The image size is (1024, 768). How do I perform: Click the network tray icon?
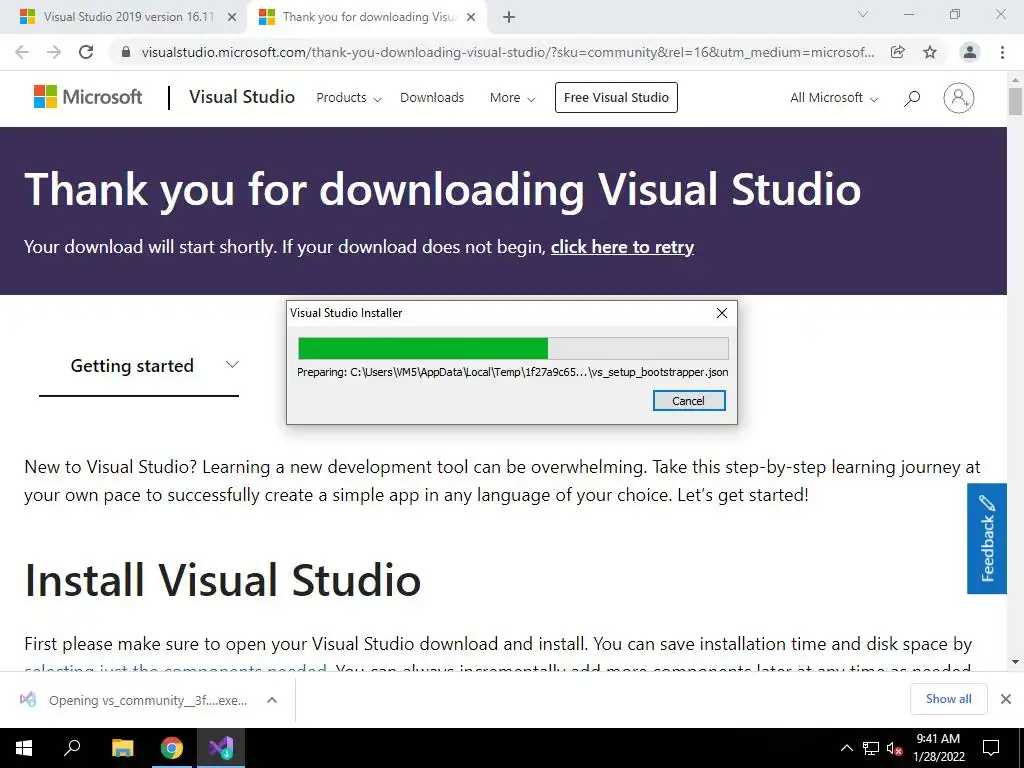(871, 748)
